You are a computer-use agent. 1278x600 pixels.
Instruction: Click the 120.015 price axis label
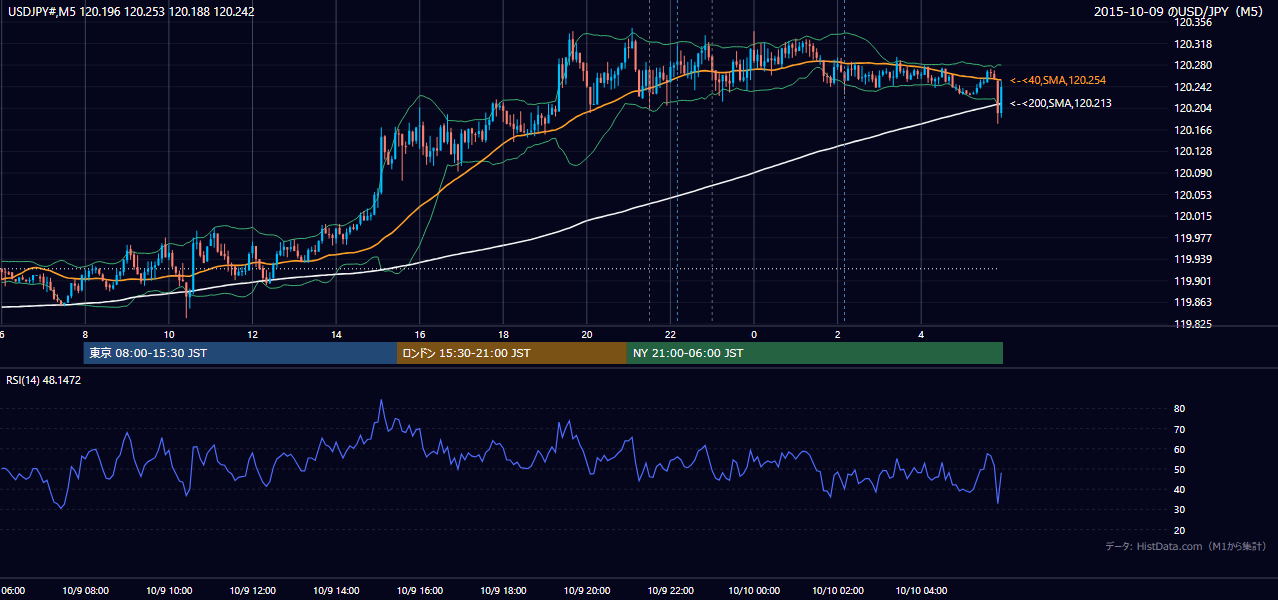click(1191, 217)
